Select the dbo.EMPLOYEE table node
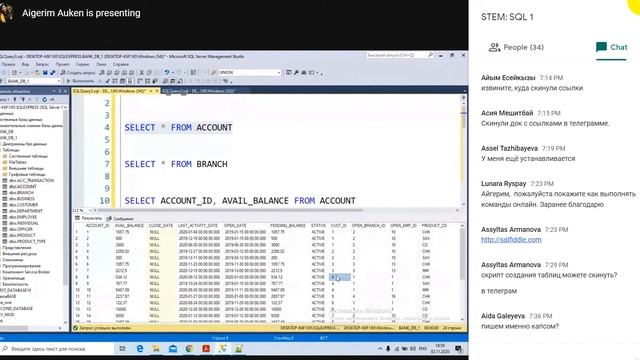640x360 pixels. click(x=23, y=217)
